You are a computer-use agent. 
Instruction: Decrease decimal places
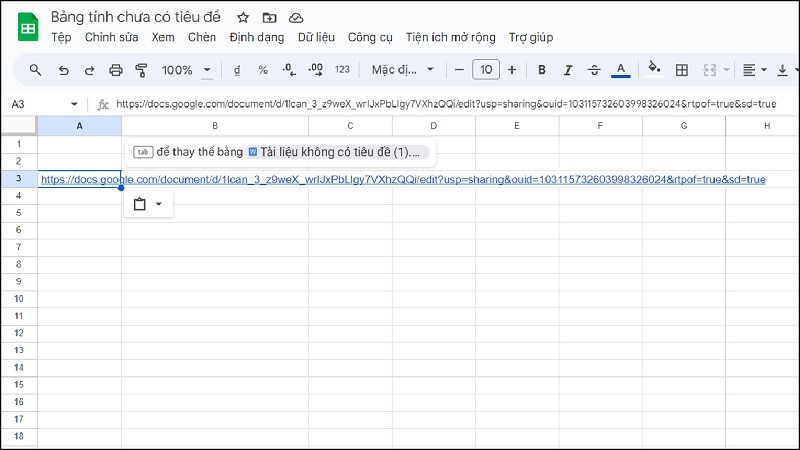289,70
